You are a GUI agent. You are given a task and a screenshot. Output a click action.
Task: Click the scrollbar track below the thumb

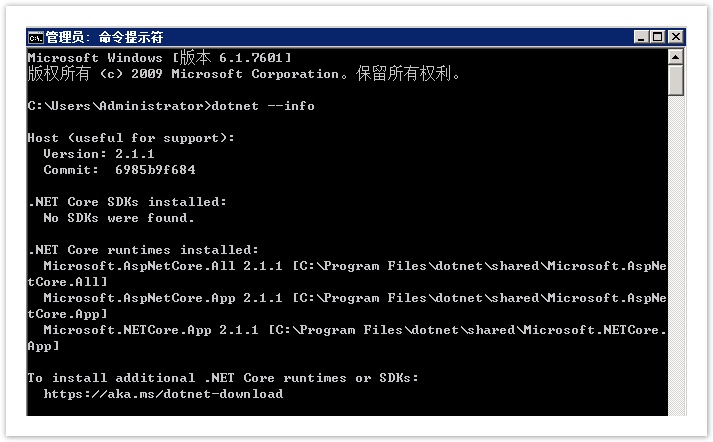pos(676,255)
